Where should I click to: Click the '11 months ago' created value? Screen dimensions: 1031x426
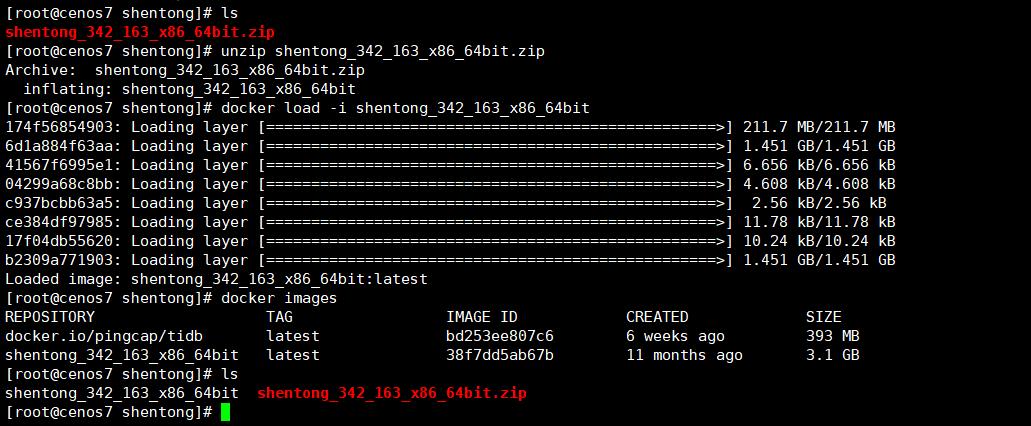pos(684,355)
